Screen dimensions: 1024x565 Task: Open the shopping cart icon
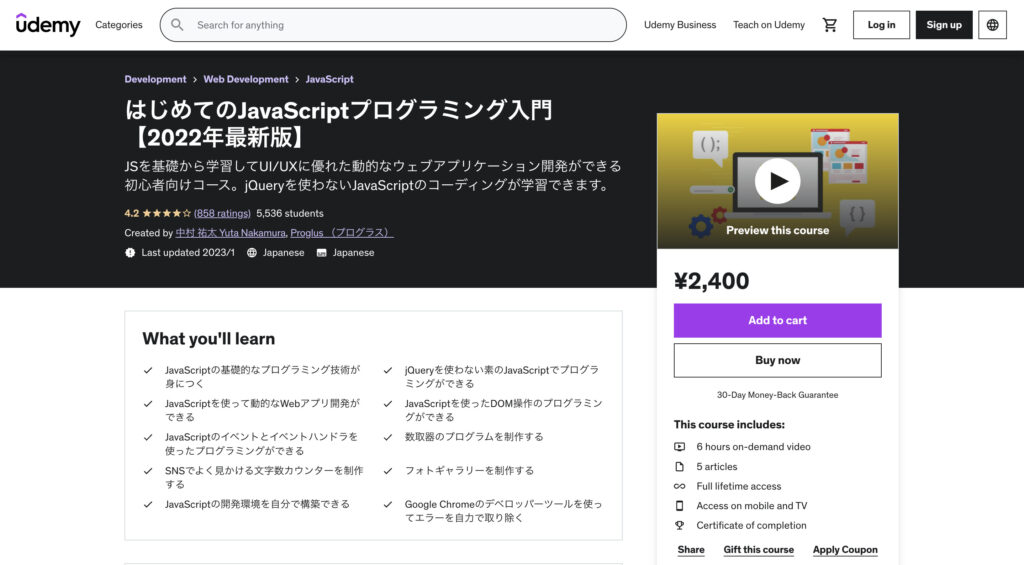829,25
